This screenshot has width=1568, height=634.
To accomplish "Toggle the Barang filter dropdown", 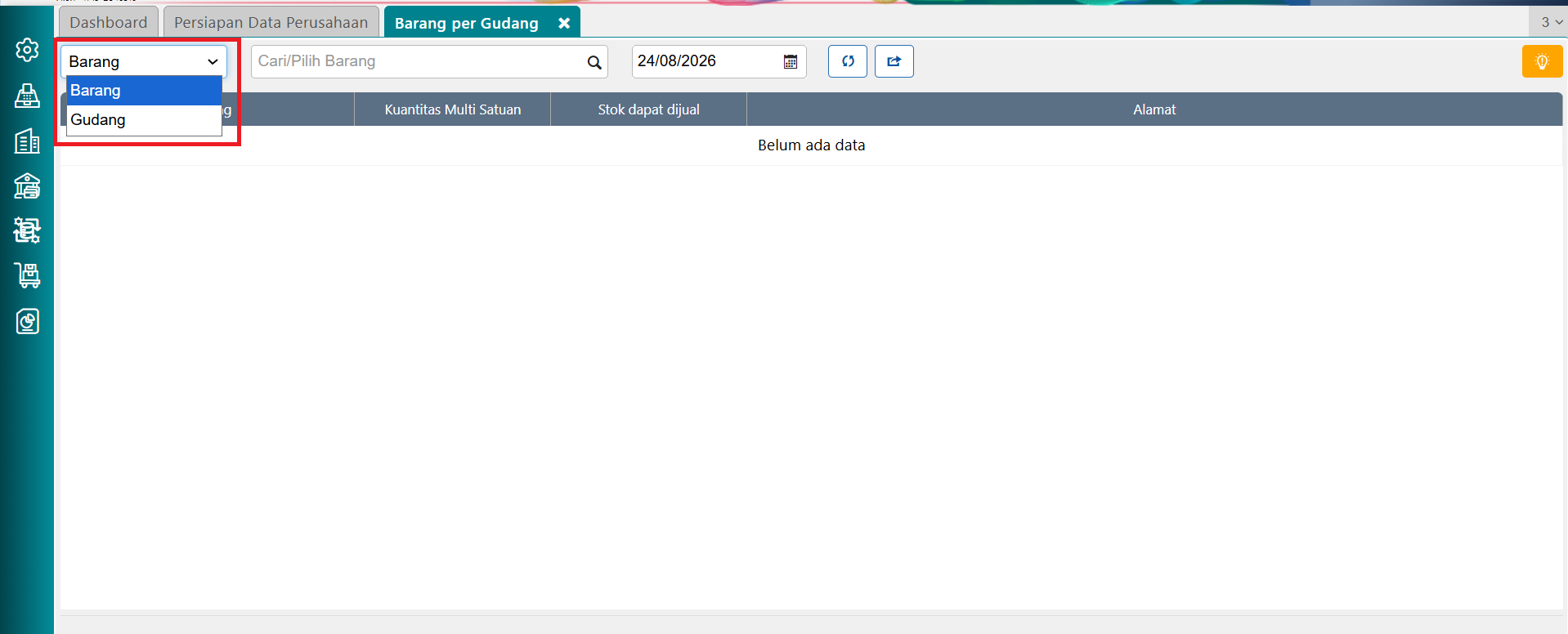I will click(x=144, y=61).
